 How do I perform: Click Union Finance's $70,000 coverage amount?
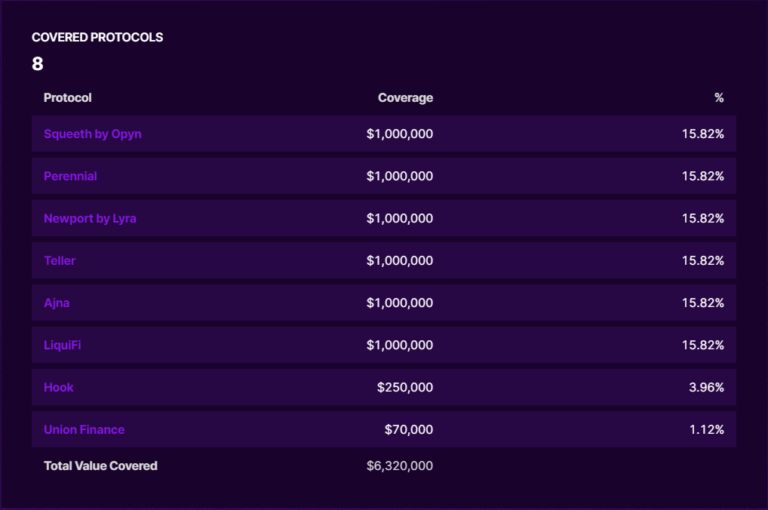click(x=408, y=430)
